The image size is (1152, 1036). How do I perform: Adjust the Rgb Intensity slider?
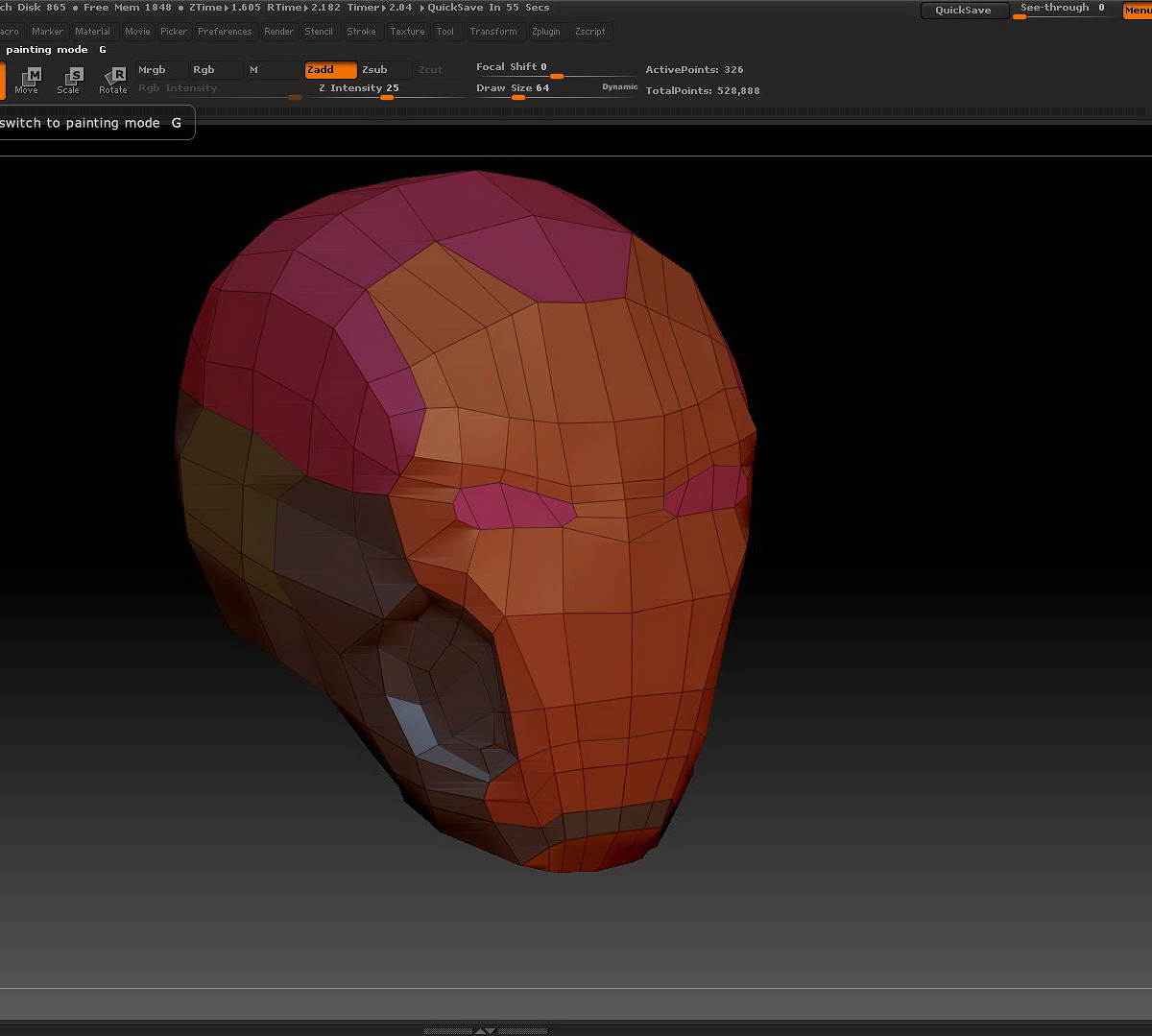click(x=219, y=89)
